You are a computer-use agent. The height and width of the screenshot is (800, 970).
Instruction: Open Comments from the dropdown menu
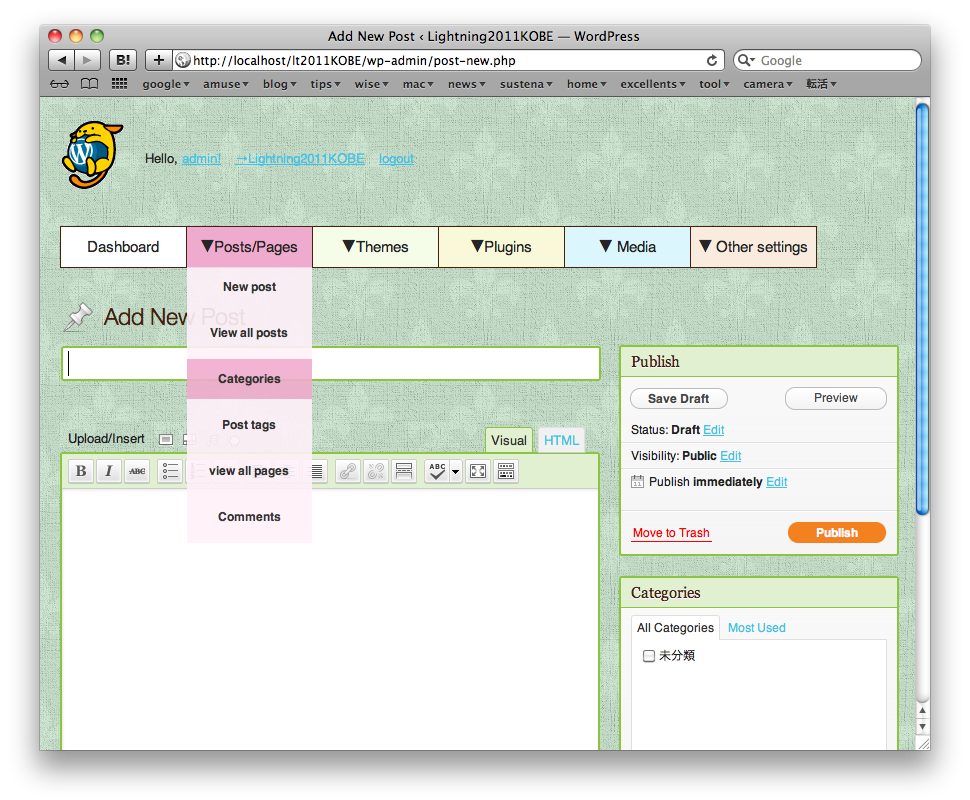[x=249, y=517]
